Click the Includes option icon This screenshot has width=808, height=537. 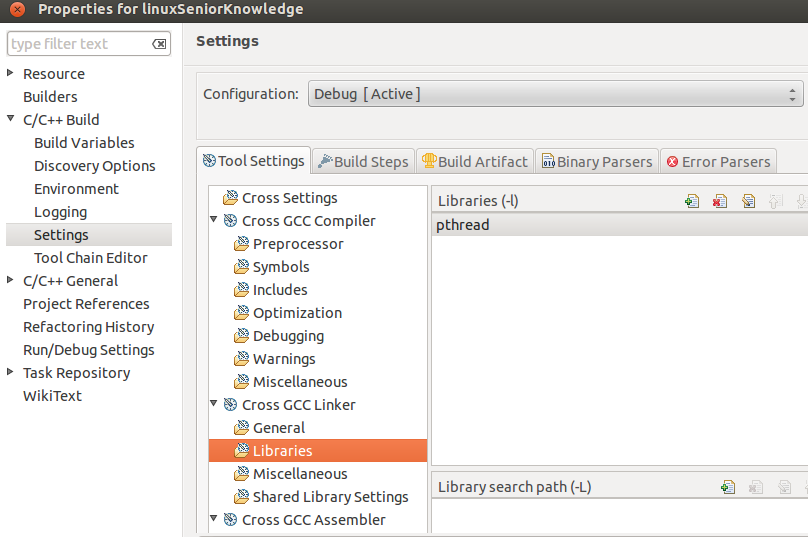241,290
